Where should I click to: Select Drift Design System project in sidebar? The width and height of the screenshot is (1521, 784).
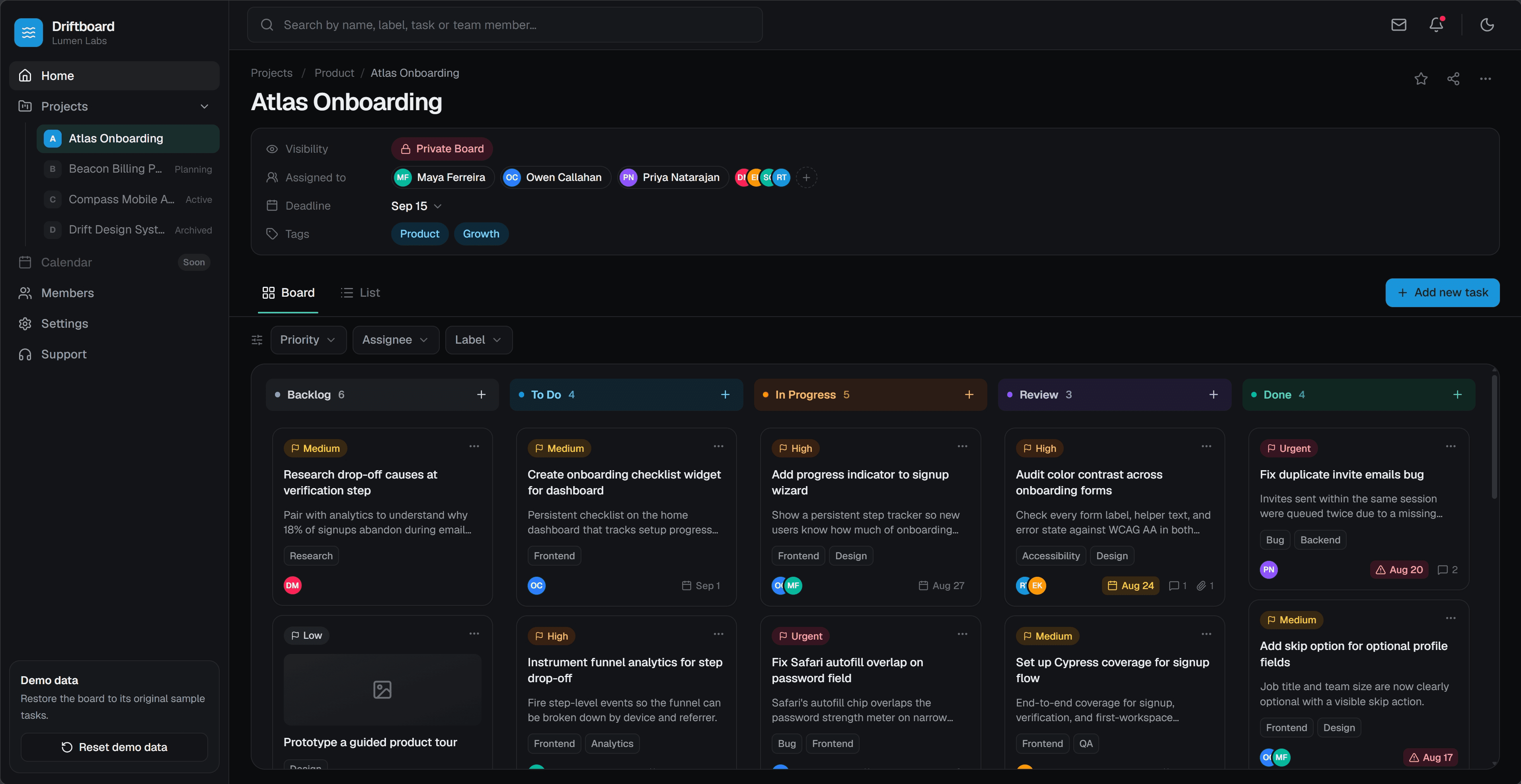pos(128,230)
